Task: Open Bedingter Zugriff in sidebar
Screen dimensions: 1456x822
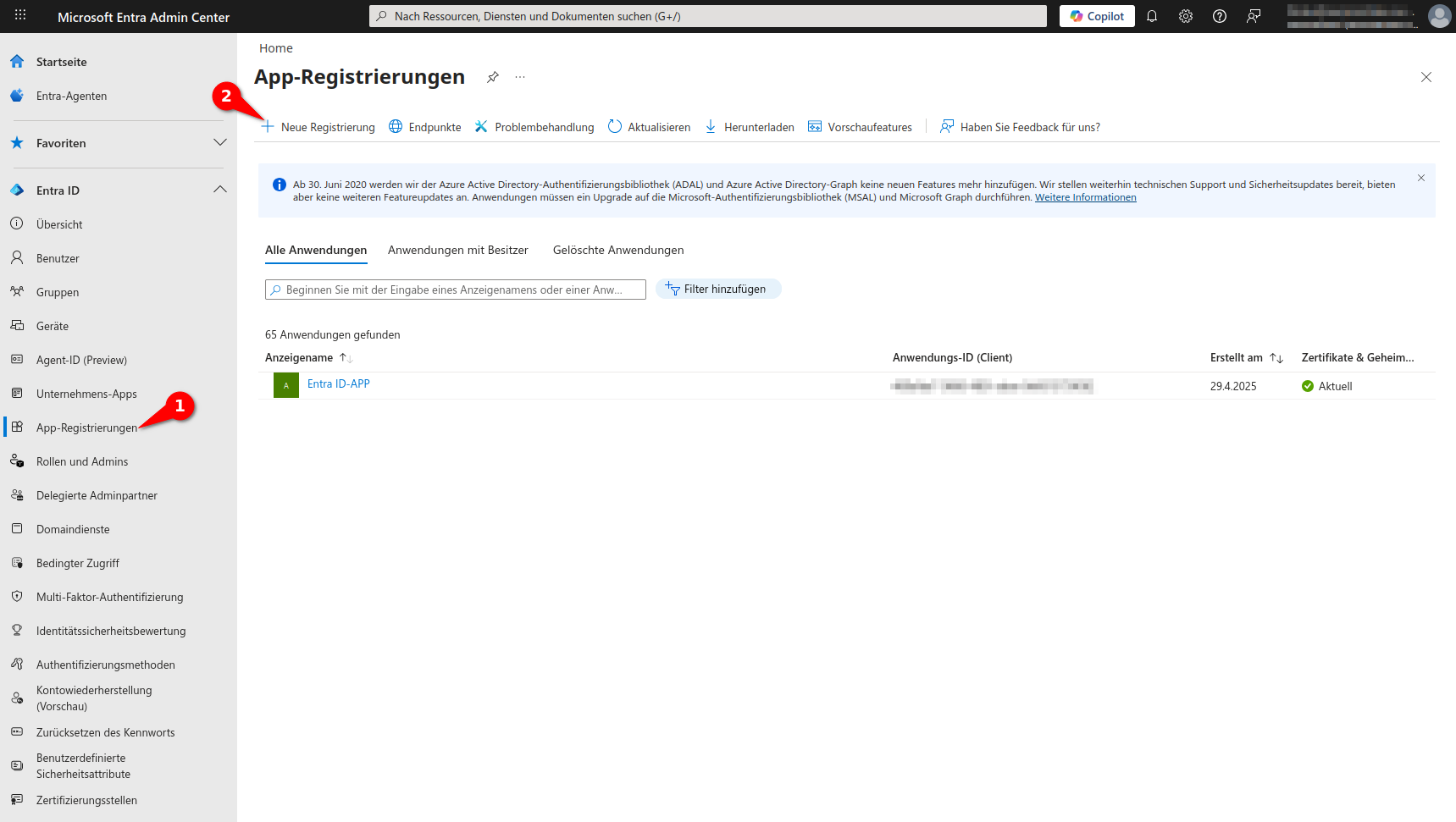Action: 78,563
